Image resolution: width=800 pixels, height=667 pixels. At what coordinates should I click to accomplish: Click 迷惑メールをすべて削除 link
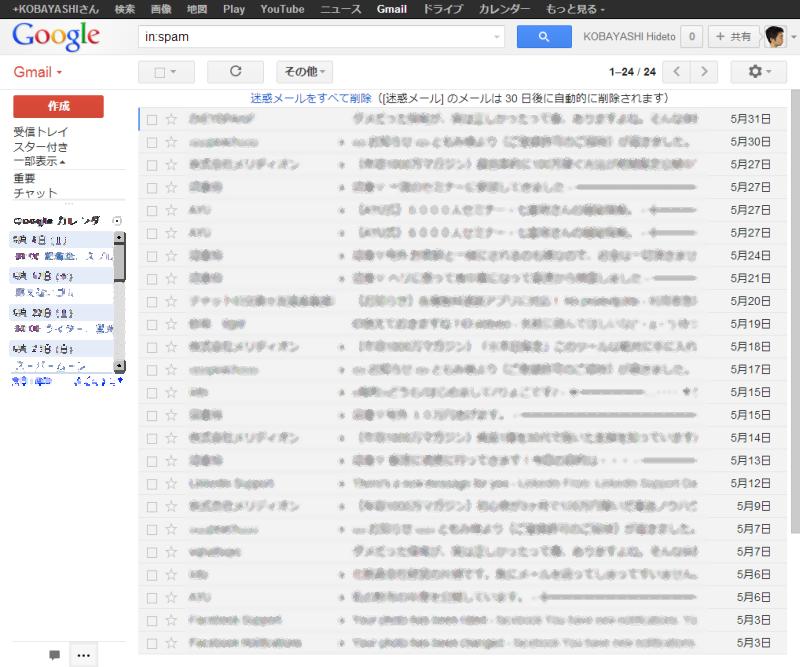311,98
